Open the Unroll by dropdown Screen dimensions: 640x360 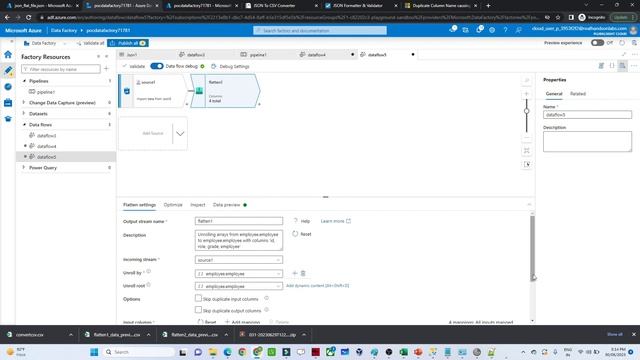coord(239,273)
